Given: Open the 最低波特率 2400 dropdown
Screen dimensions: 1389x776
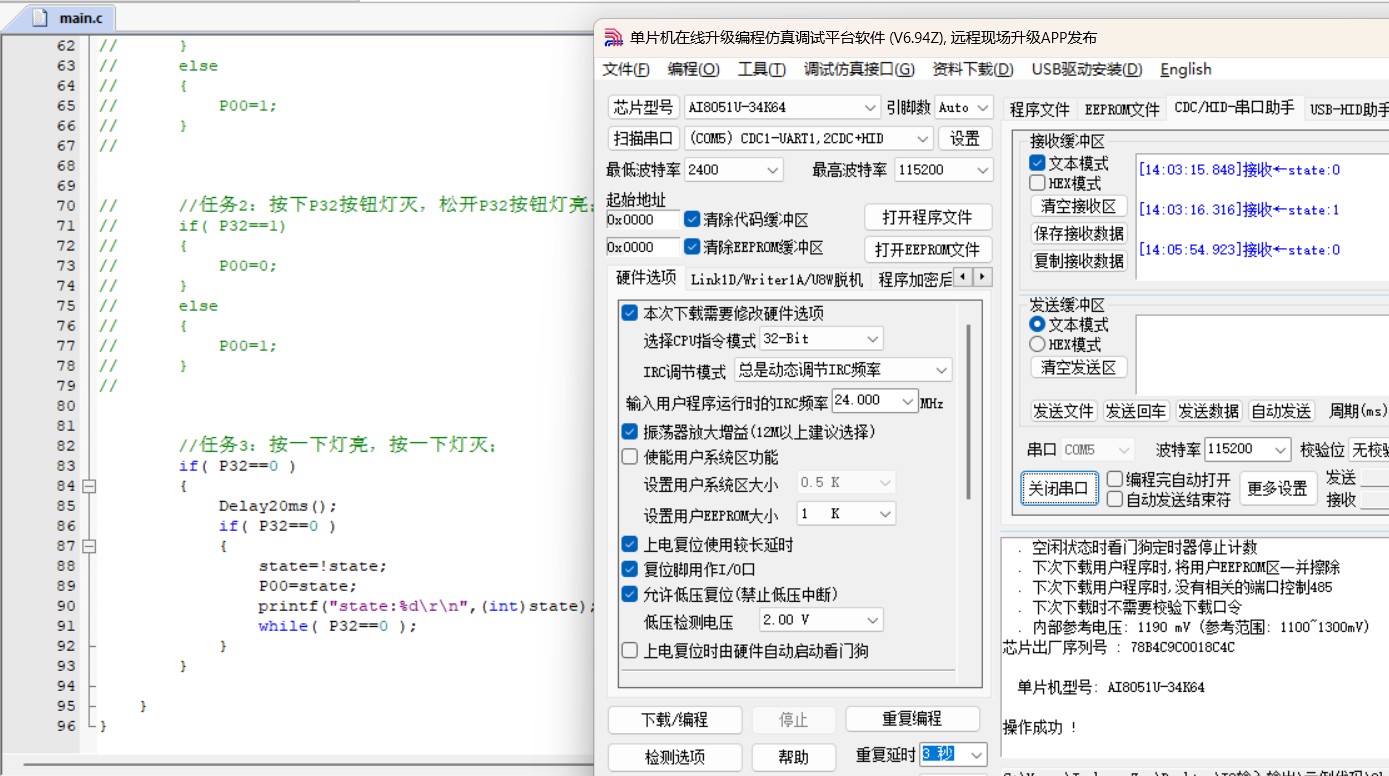Looking at the screenshot, I should pos(772,170).
